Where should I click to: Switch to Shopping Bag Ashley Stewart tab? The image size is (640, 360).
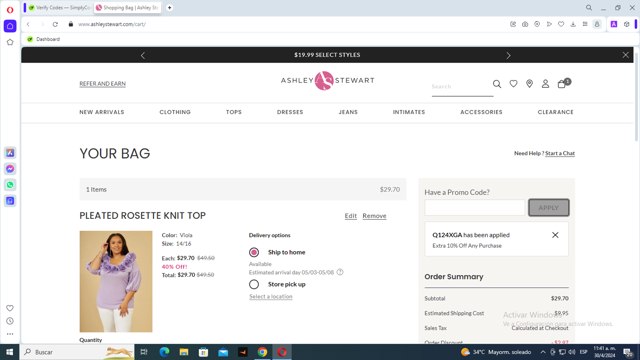coord(127,7)
